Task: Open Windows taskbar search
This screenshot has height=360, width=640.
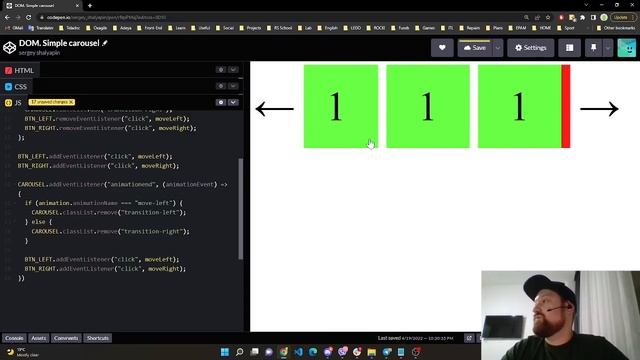Action: tap(240, 352)
